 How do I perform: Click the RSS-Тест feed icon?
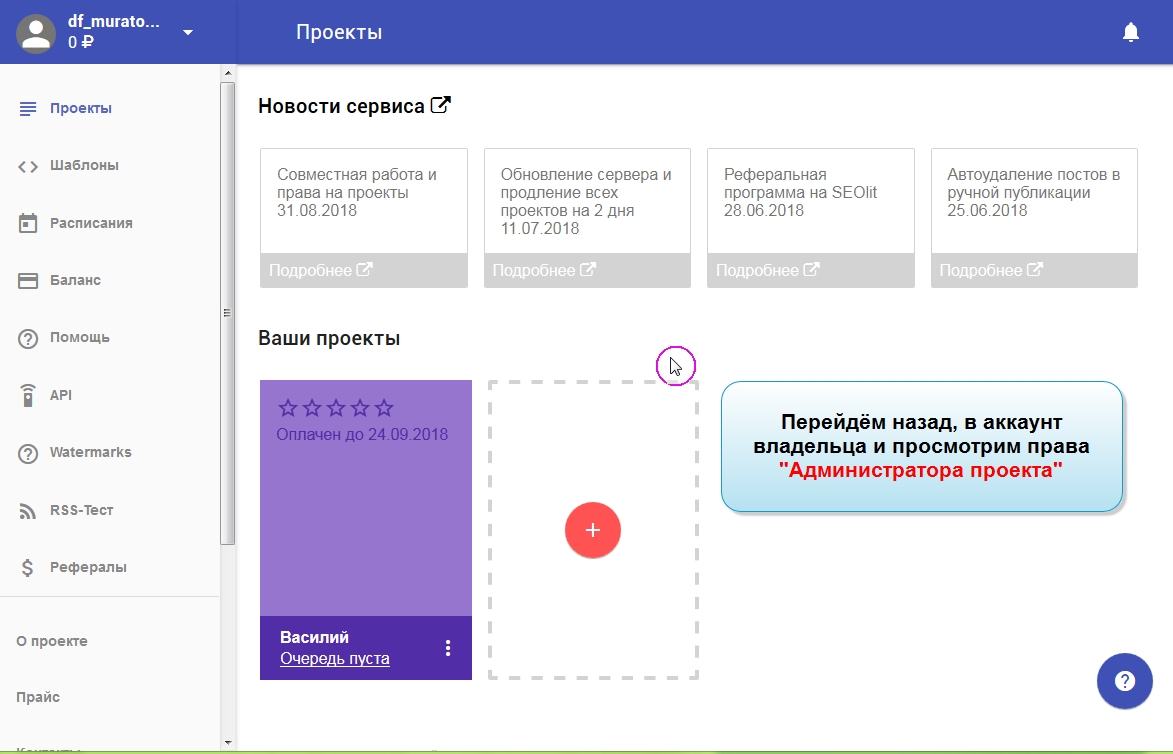pyautogui.click(x=28, y=511)
